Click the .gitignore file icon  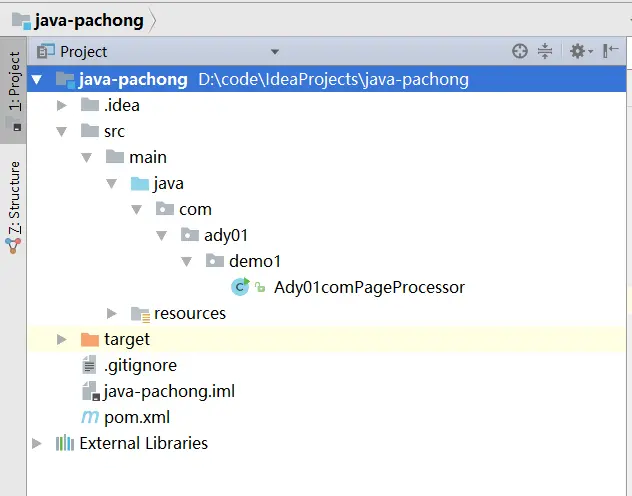89,365
